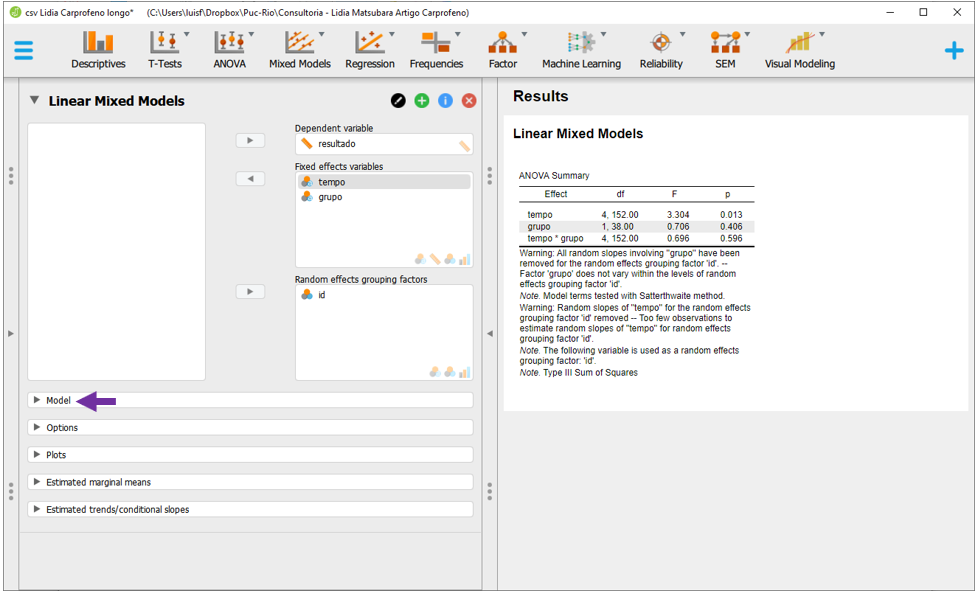This screenshot has height=594, width=980.
Task: Click the green duplicate analysis icon
Action: coord(422,101)
